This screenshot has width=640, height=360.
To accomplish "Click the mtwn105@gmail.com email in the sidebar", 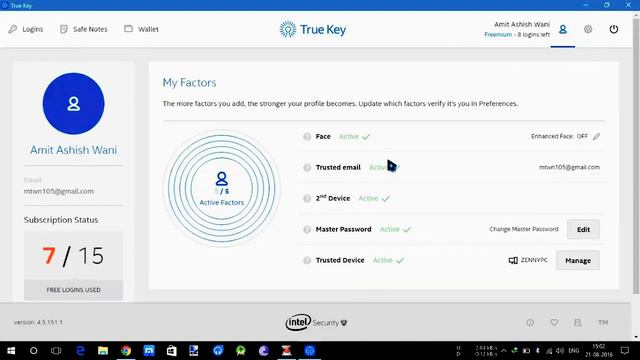I will [59, 191].
